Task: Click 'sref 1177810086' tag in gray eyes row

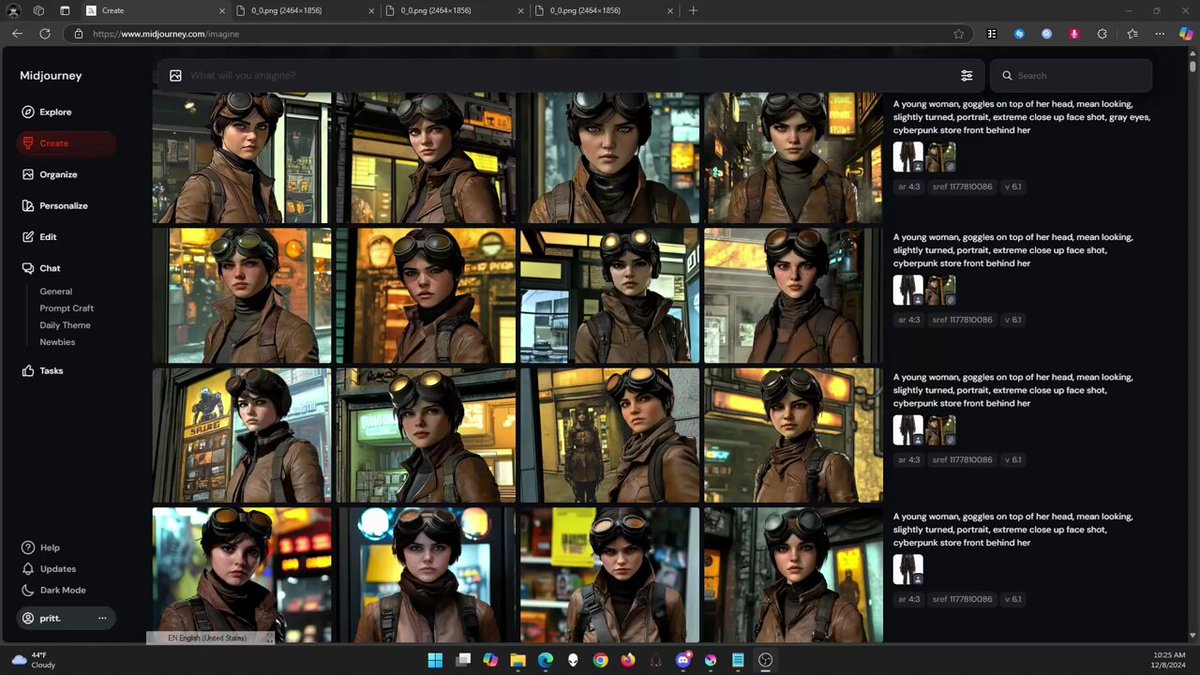Action: [x=962, y=186]
